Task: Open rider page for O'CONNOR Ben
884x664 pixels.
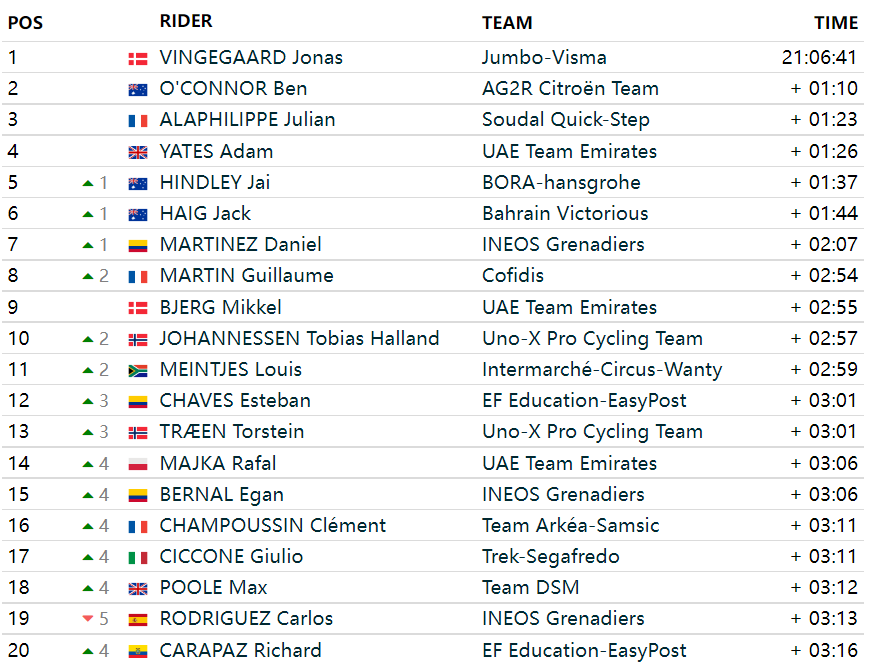Action: coord(233,88)
